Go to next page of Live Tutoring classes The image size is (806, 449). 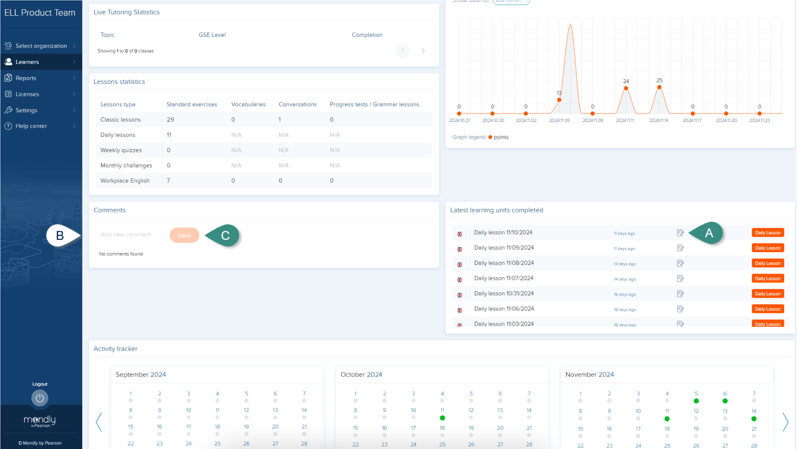423,51
